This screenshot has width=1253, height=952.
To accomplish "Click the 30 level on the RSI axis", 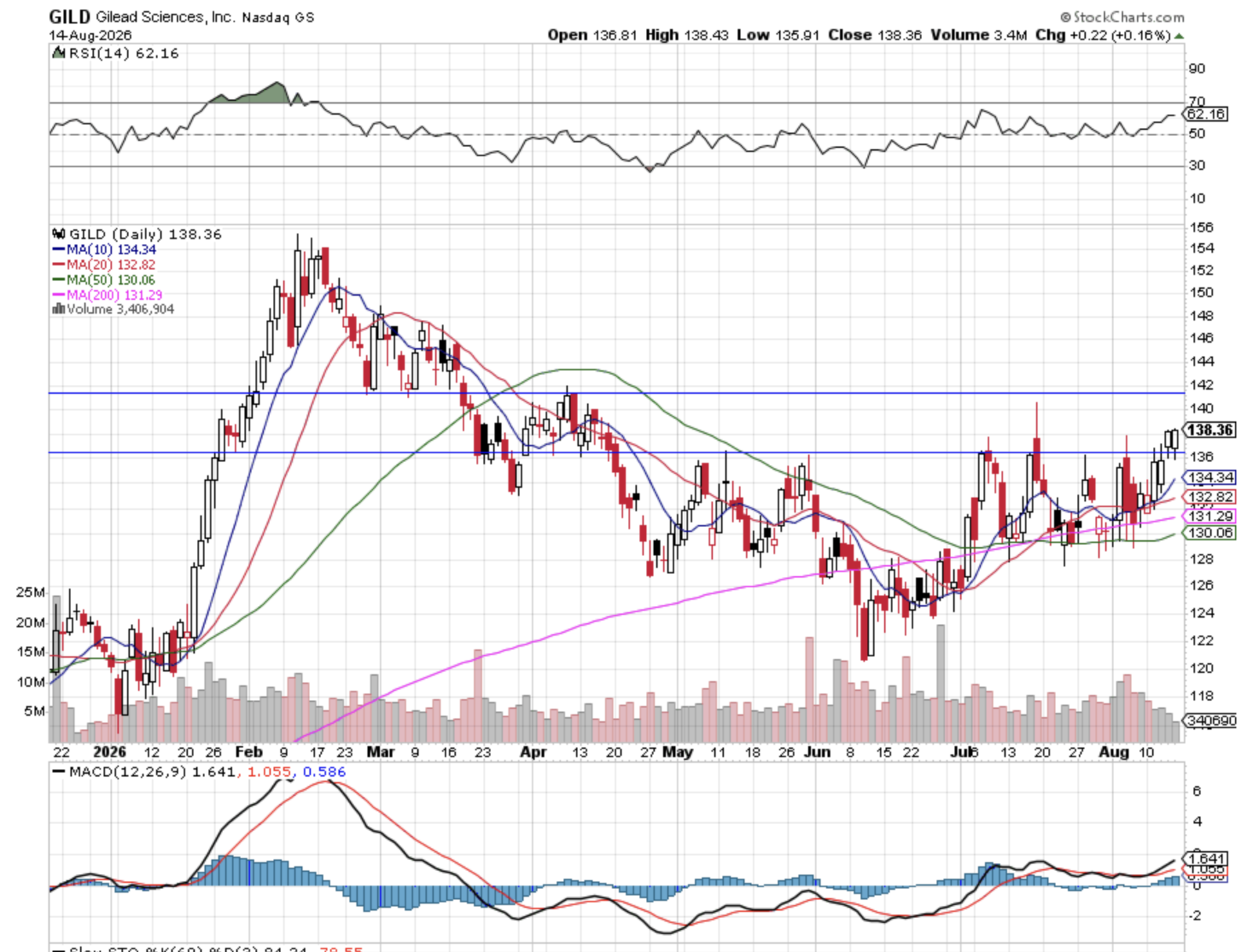I will tap(1197, 165).
